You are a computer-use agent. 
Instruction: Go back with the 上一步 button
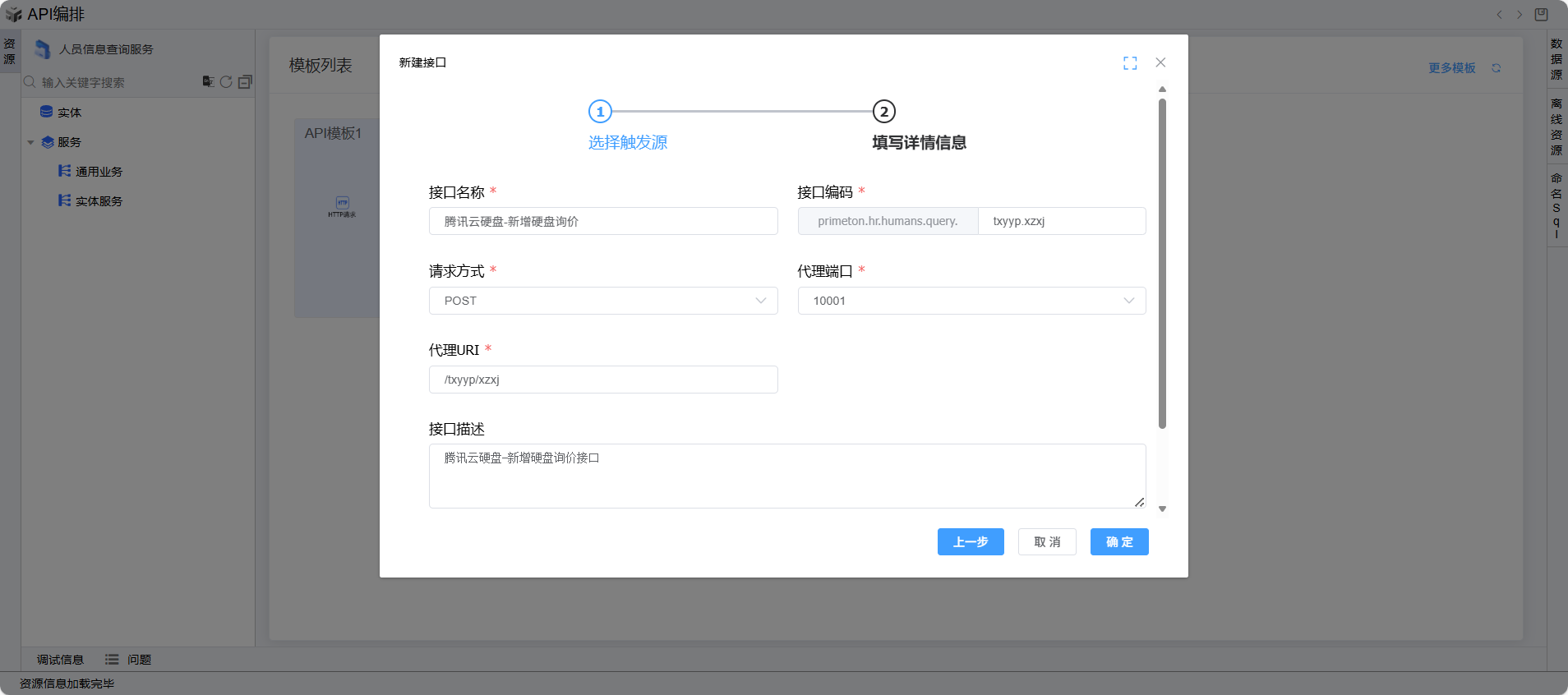point(970,542)
